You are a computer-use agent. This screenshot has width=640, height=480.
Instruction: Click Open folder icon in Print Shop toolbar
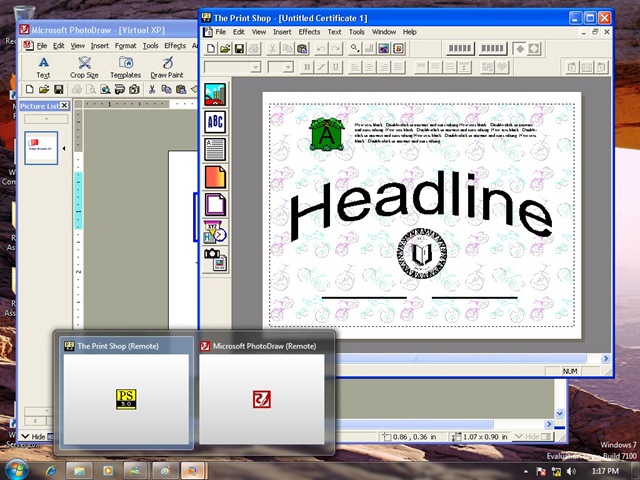[x=225, y=49]
